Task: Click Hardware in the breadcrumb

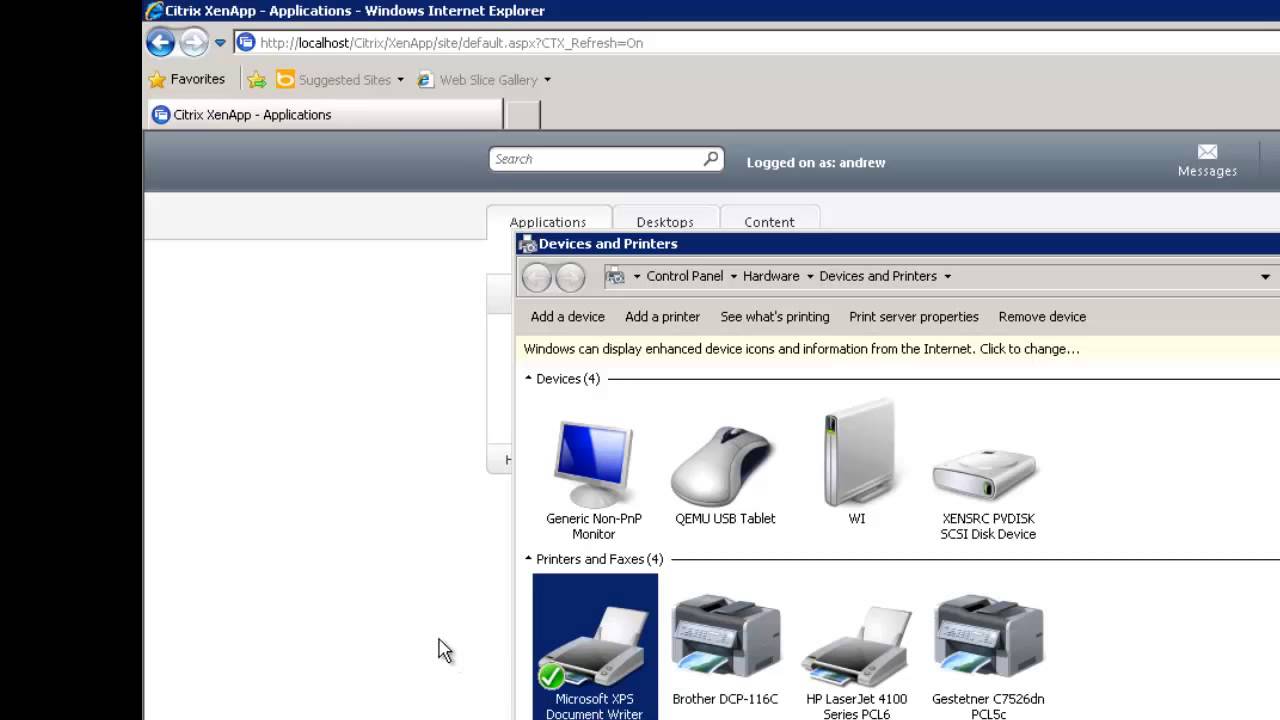Action: [771, 276]
